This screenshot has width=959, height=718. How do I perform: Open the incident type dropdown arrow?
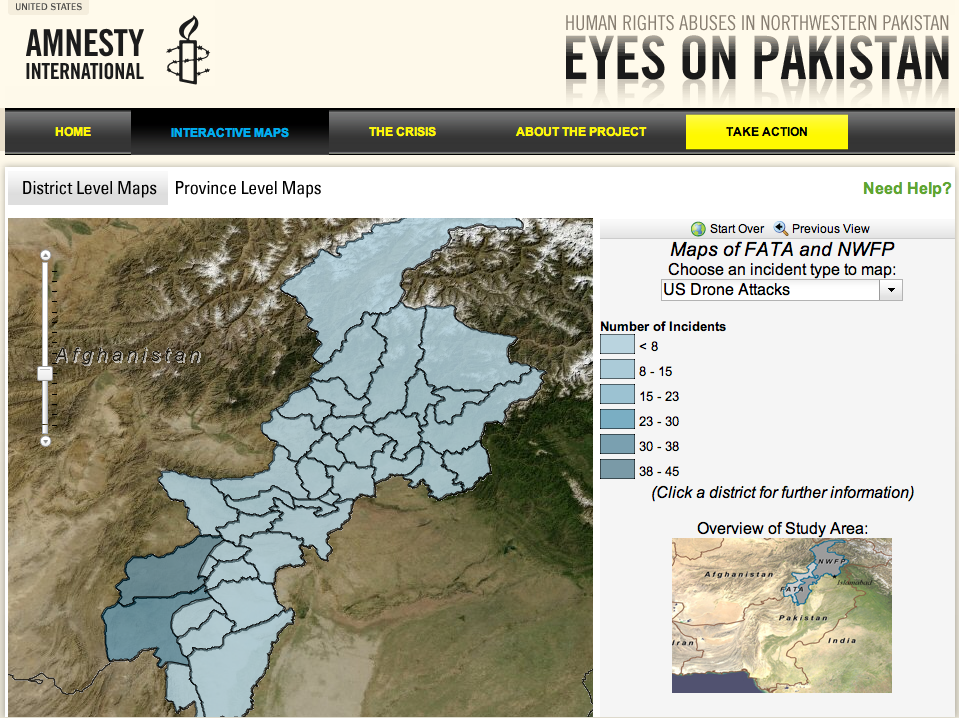click(x=890, y=290)
